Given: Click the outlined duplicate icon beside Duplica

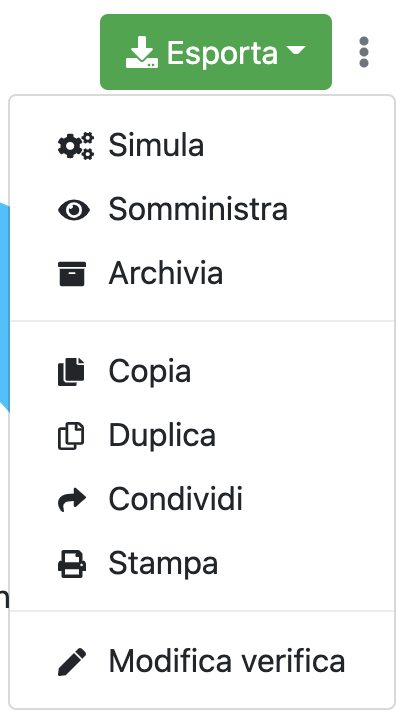Looking at the screenshot, I should (71, 436).
